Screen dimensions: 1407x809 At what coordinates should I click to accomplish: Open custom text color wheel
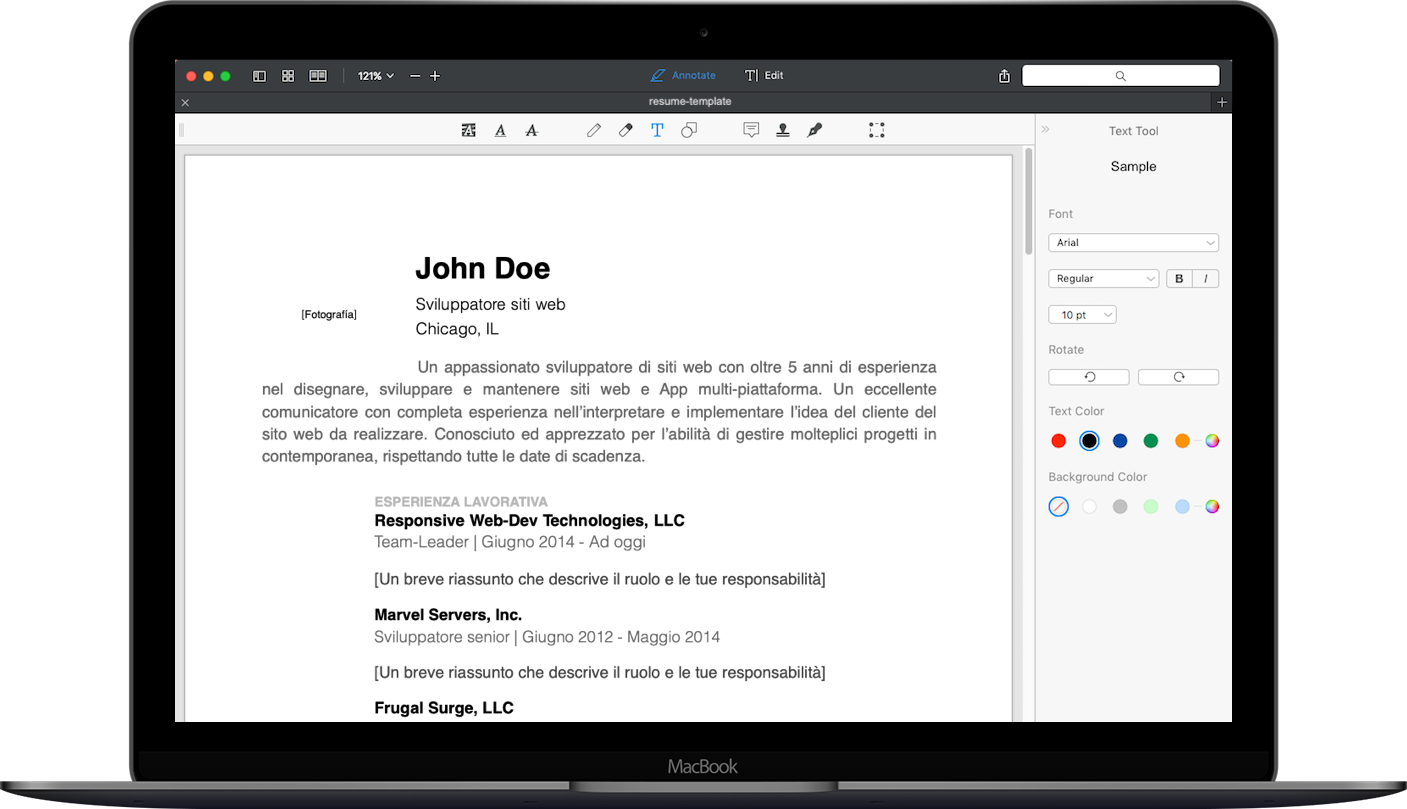1212,441
